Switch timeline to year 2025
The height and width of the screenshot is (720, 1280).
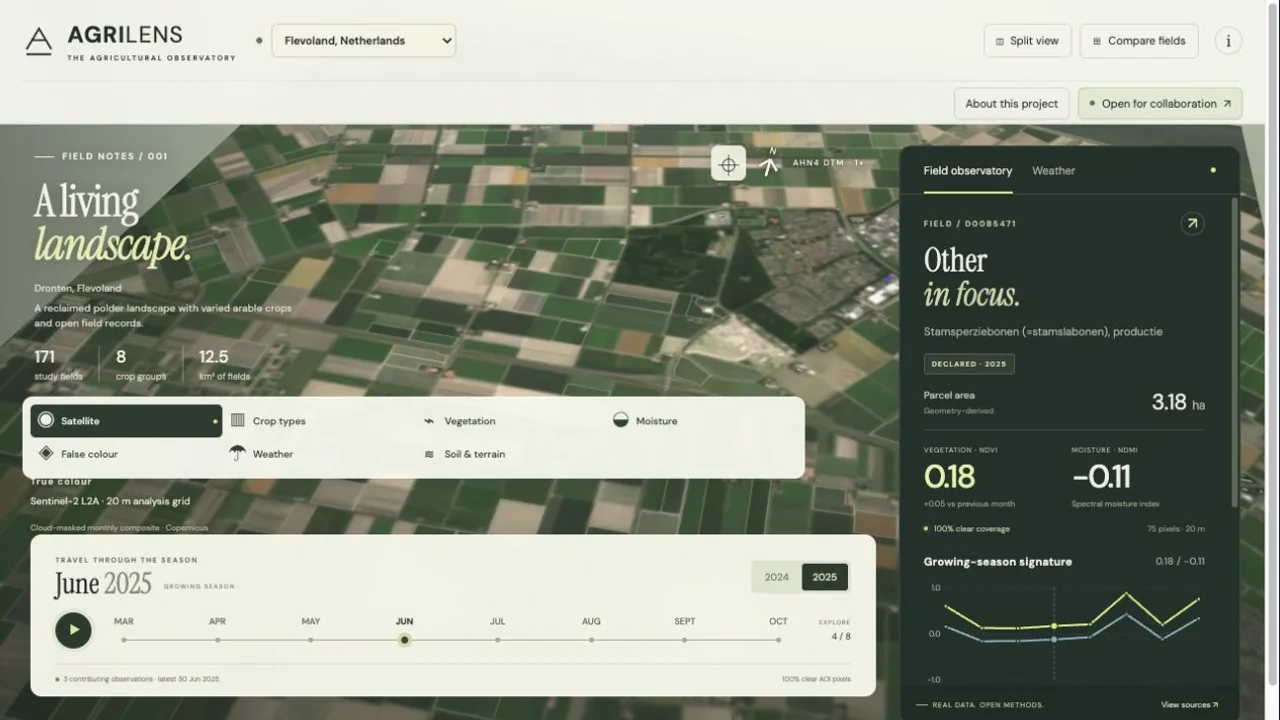pos(825,577)
